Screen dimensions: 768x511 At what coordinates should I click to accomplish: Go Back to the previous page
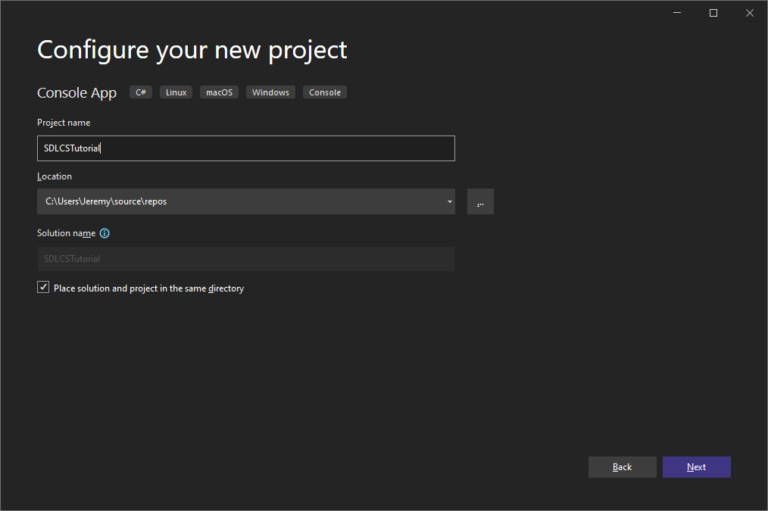[622, 467]
